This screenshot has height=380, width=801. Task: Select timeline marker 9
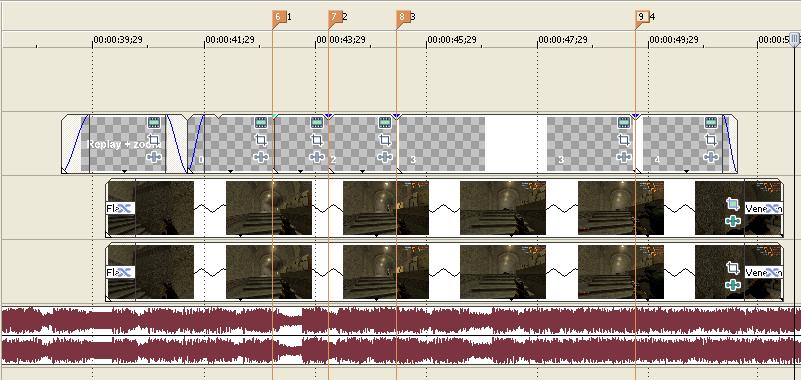coord(642,17)
